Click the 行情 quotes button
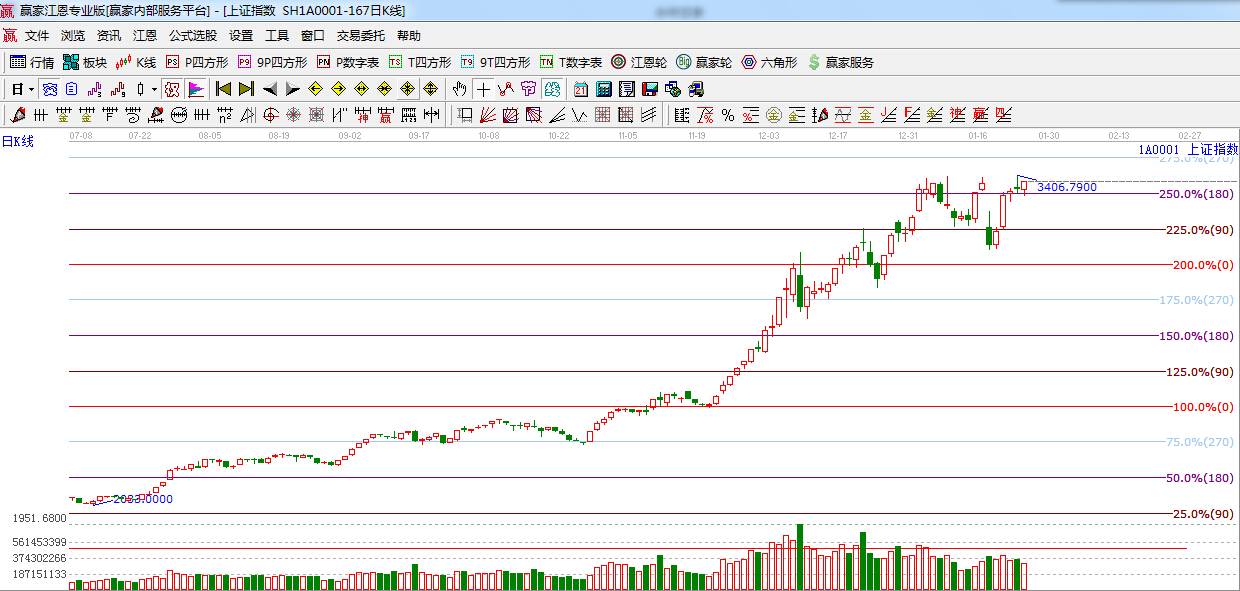The height and width of the screenshot is (591, 1240). click(32, 62)
